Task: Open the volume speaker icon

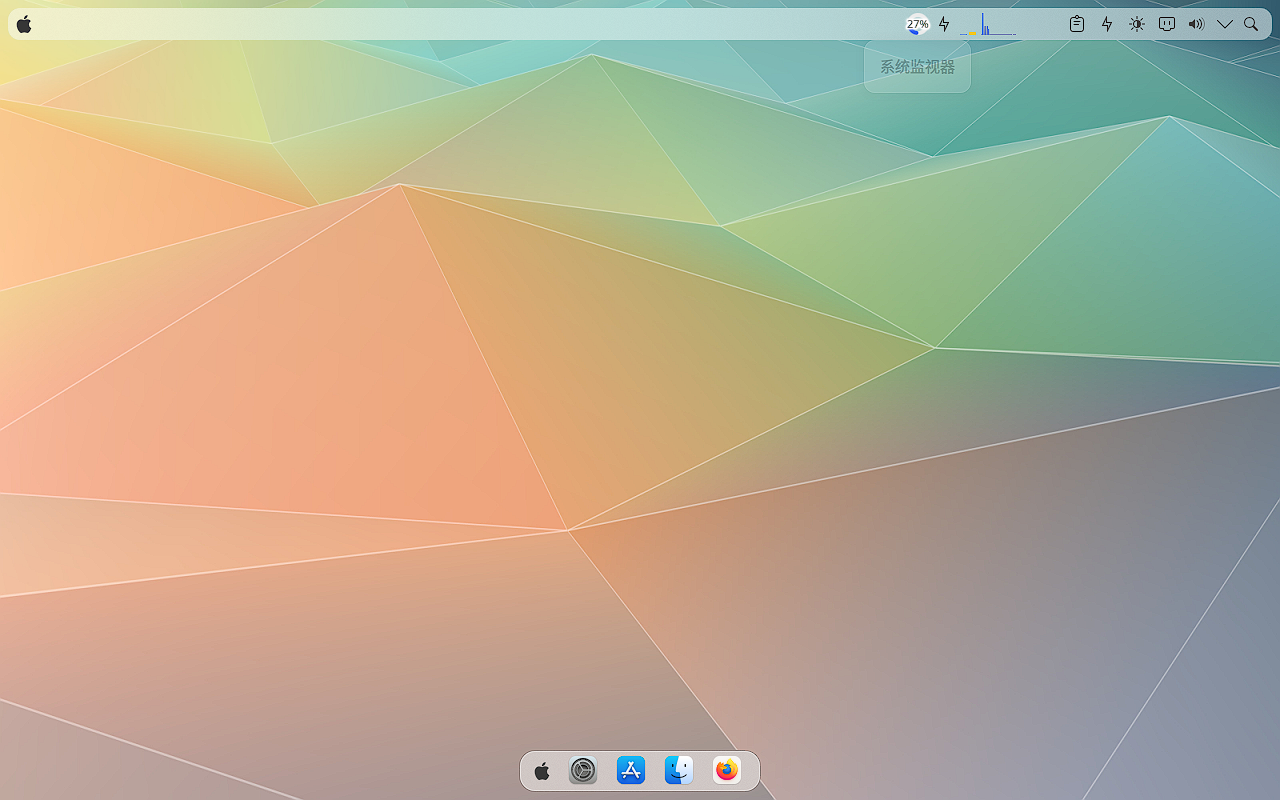Action: pyautogui.click(x=1196, y=24)
